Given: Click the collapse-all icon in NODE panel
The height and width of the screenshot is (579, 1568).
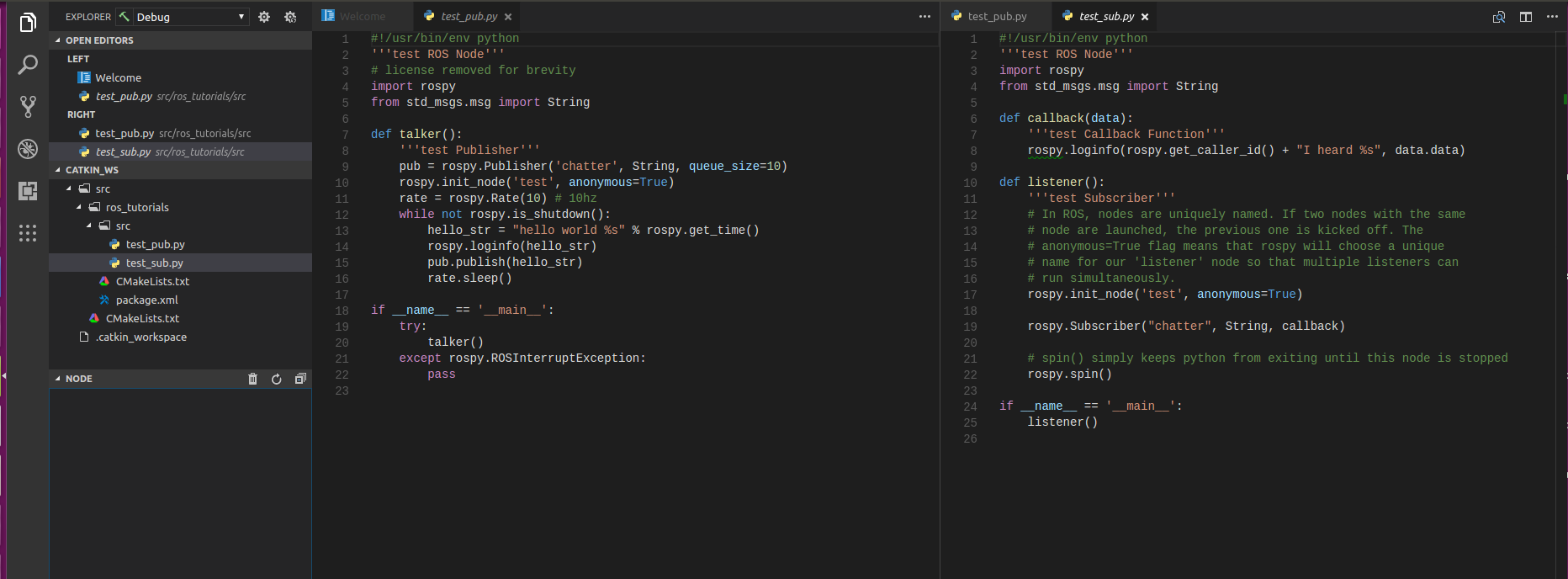Looking at the screenshot, I should click(300, 379).
